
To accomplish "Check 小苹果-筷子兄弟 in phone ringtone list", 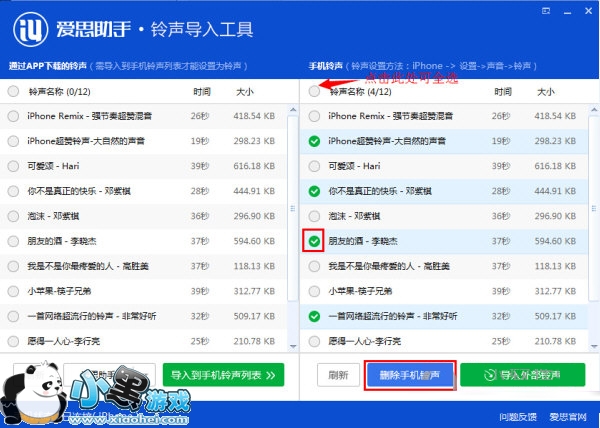I will point(314,291).
